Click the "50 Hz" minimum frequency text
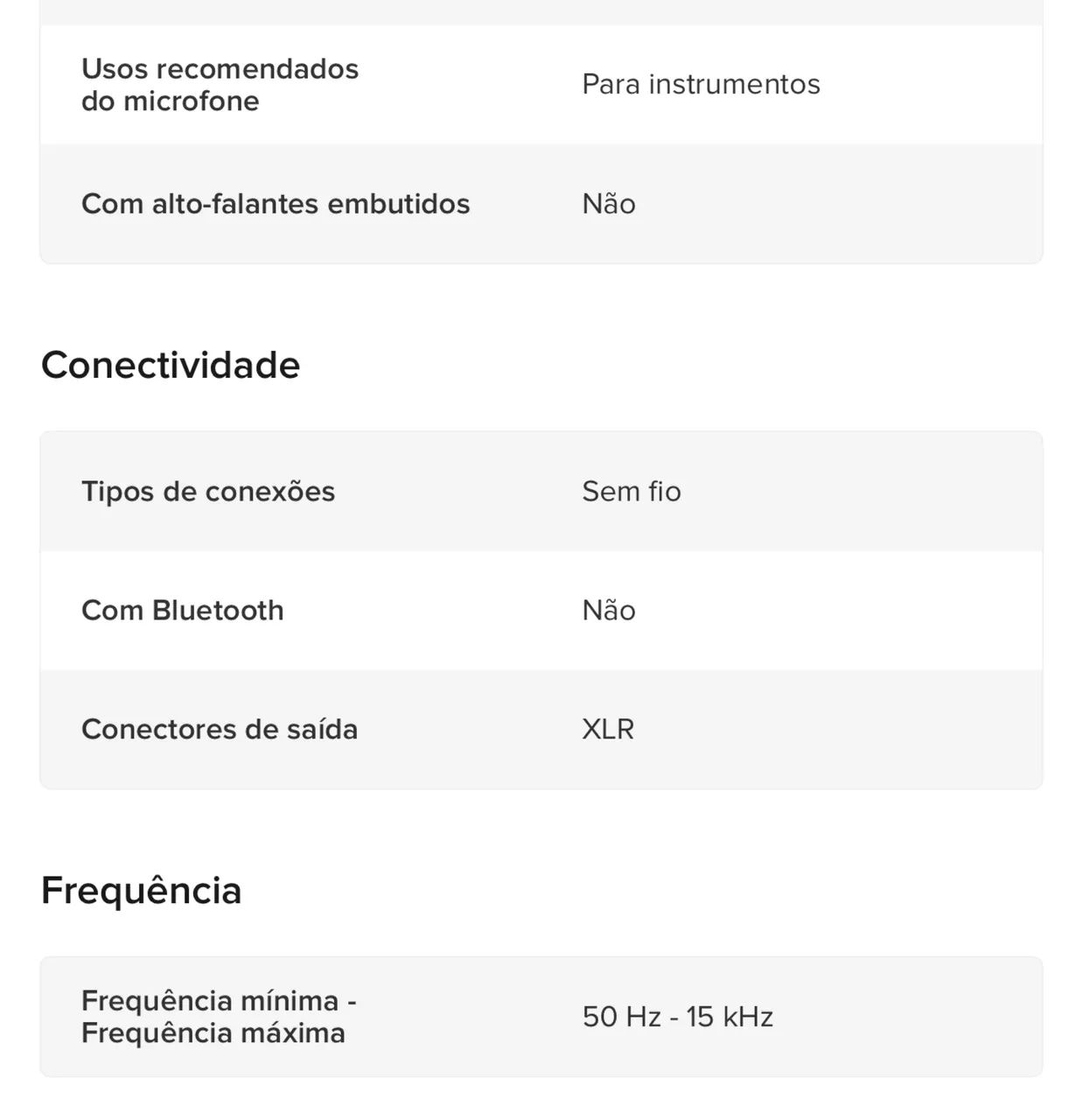Screen dimensions: 1083x1120 pyautogui.click(x=621, y=1017)
